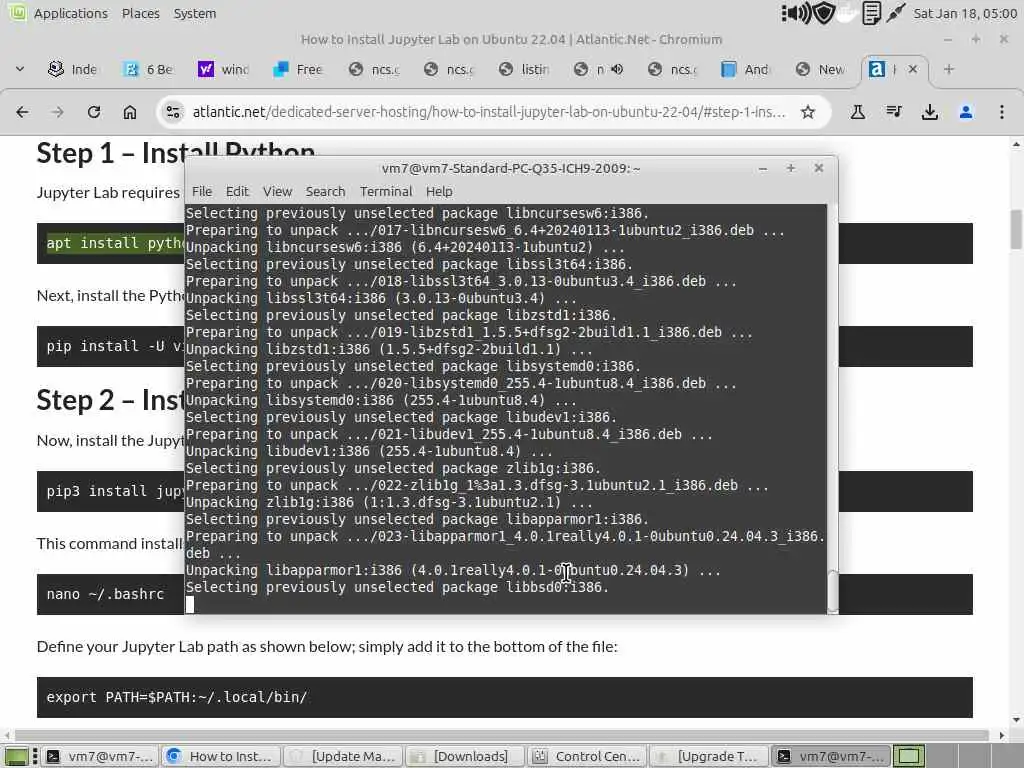The width and height of the screenshot is (1024, 768).
Task: View site information icon in address bar
Action: coord(173,112)
